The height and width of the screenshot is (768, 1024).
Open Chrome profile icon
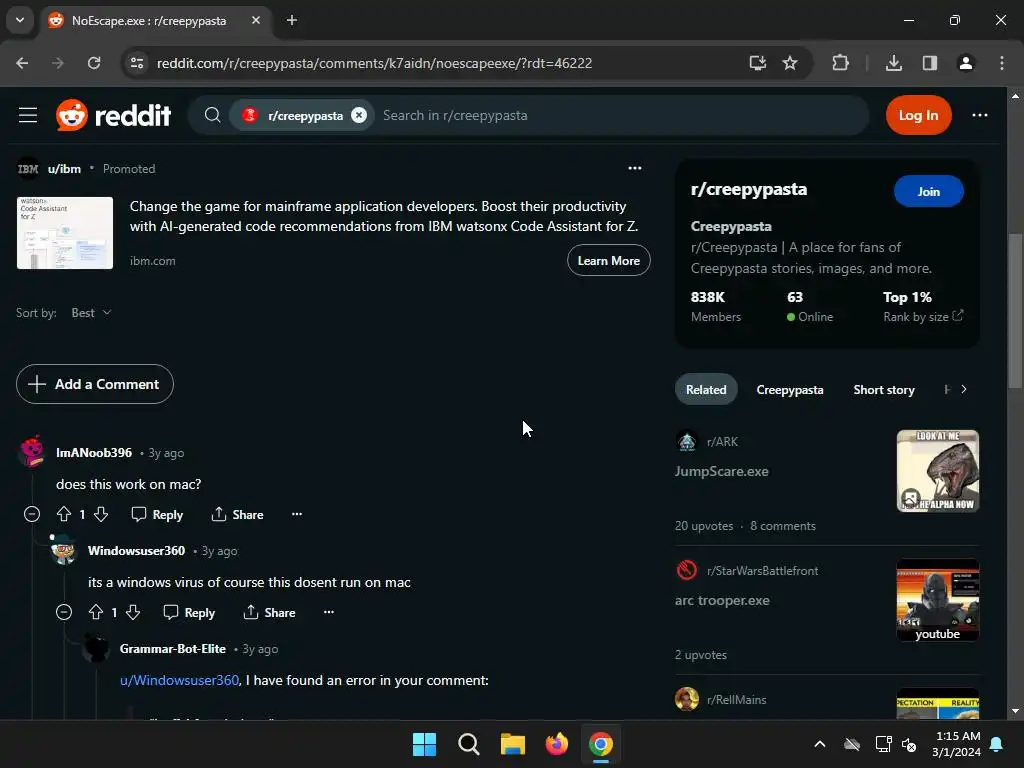pos(966,63)
